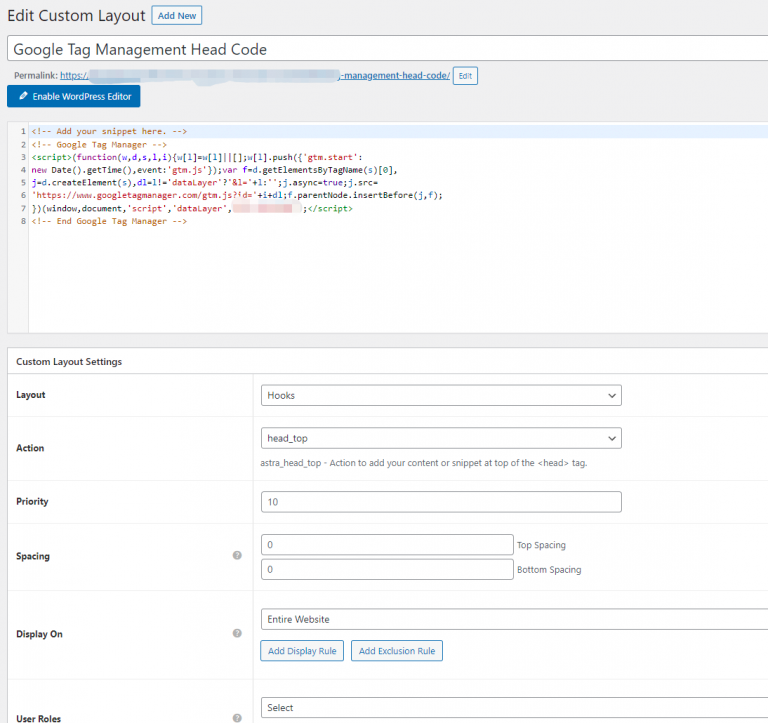The width and height of the screenshot is (768, 723).
Task: Click help icon next to User Roles
Action: [x=237, y=718]
